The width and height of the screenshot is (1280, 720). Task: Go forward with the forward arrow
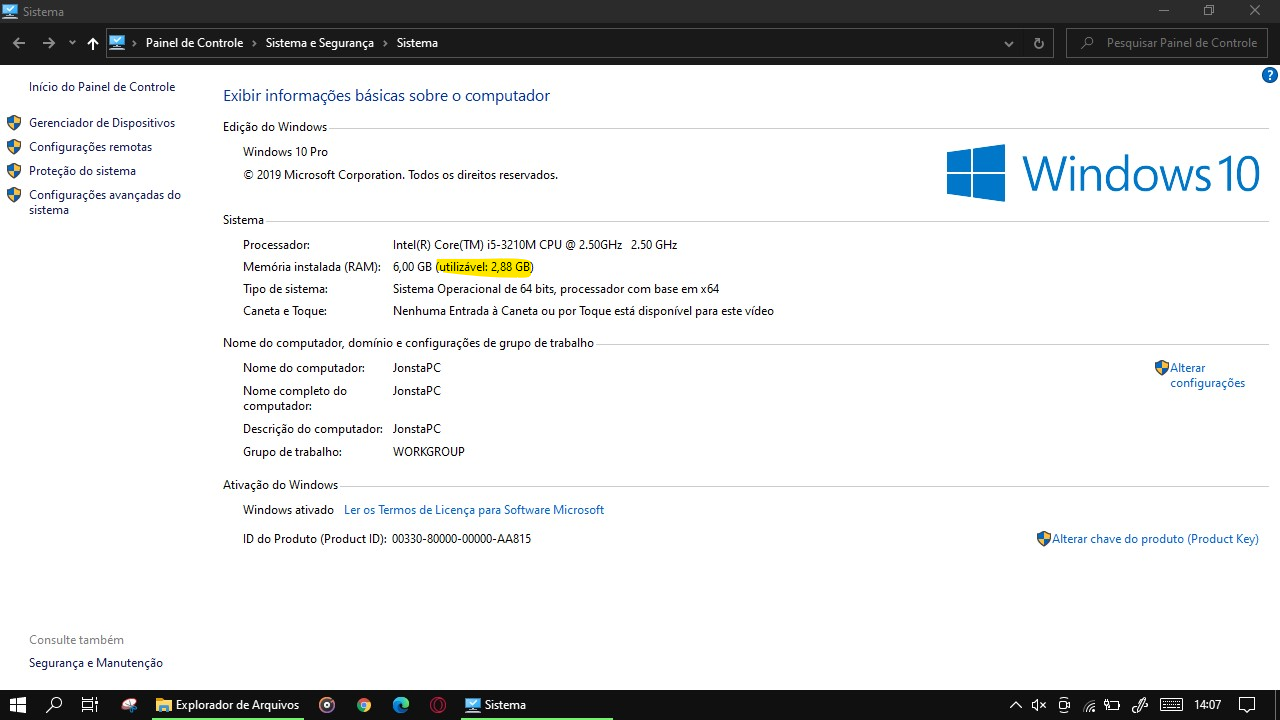pos(48,43)
